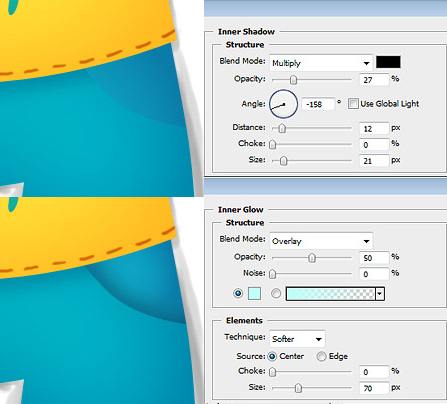Click the Noise slider handle
Viewport: 447px width, 404px height.
click(273, 274)
